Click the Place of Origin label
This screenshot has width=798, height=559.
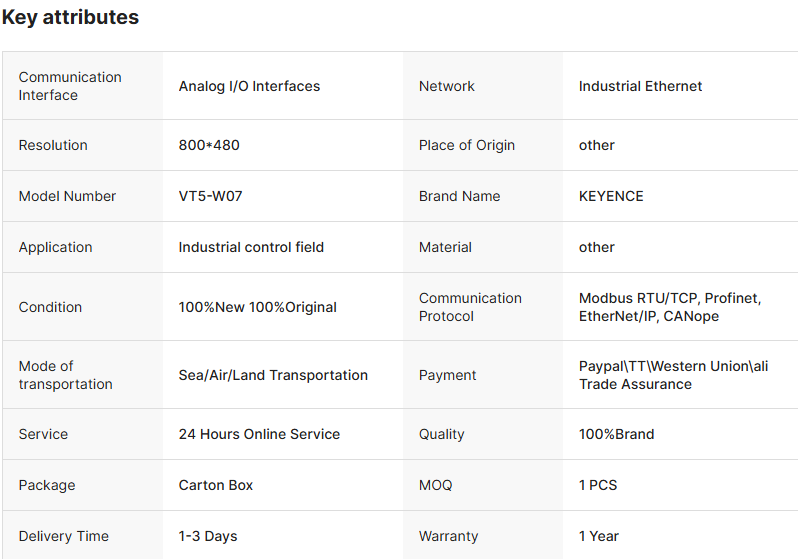(466, 145)
